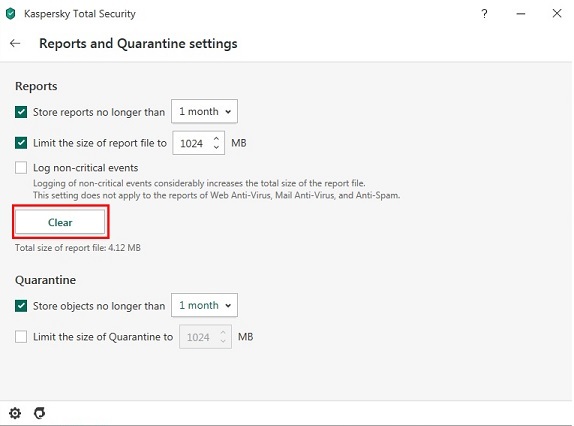Toggle Limit the size of report file checkbox

pos(21,143)
